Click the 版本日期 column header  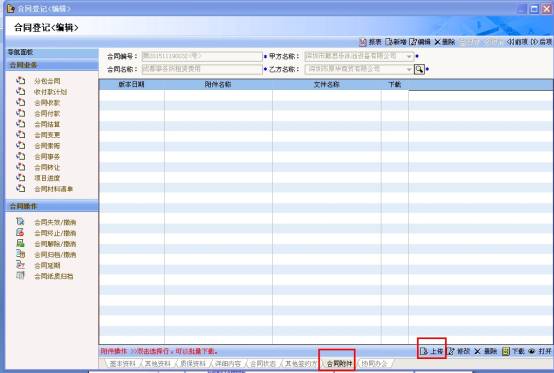point(131,84)
